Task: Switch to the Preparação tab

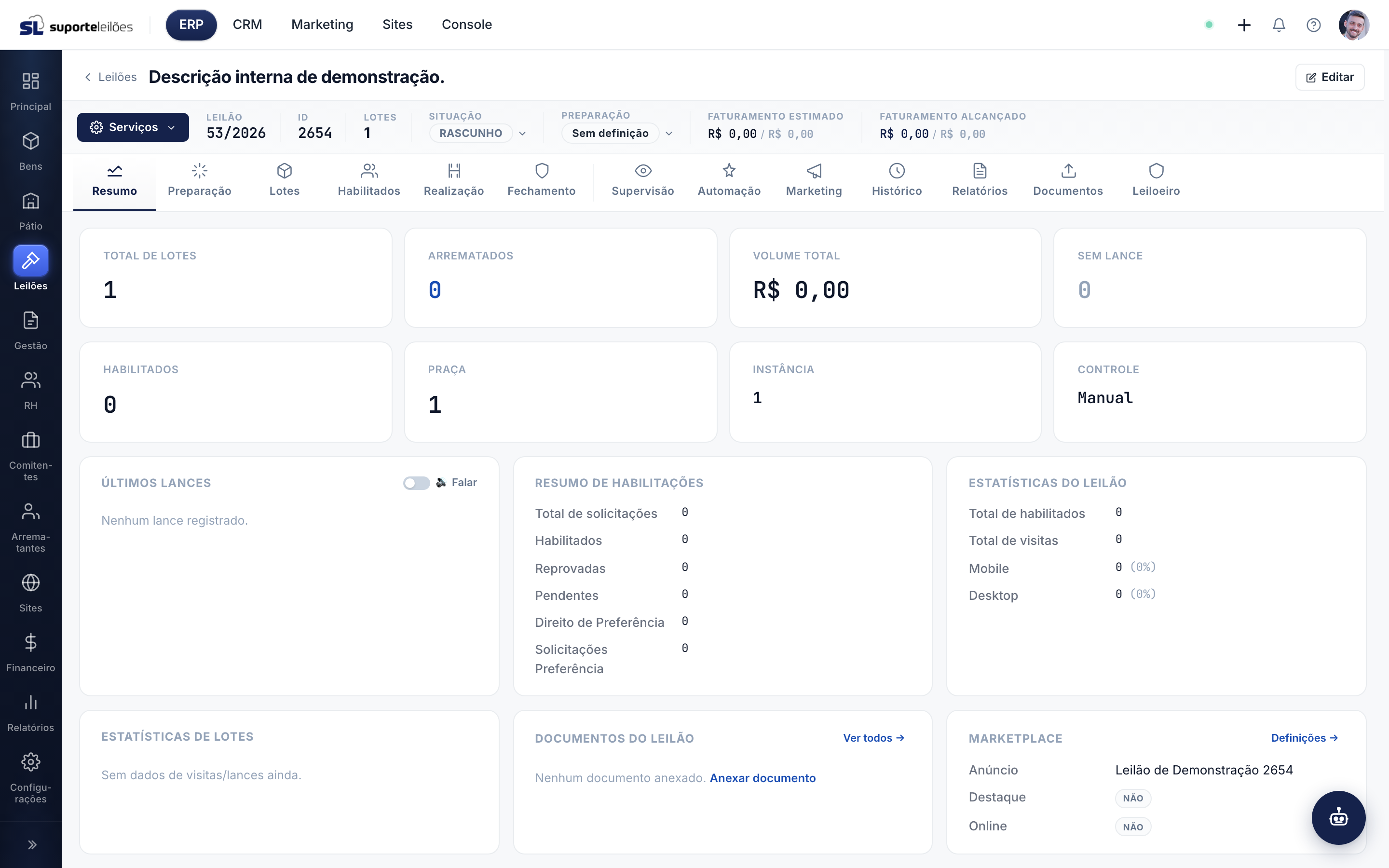Action: coord(199,181)
